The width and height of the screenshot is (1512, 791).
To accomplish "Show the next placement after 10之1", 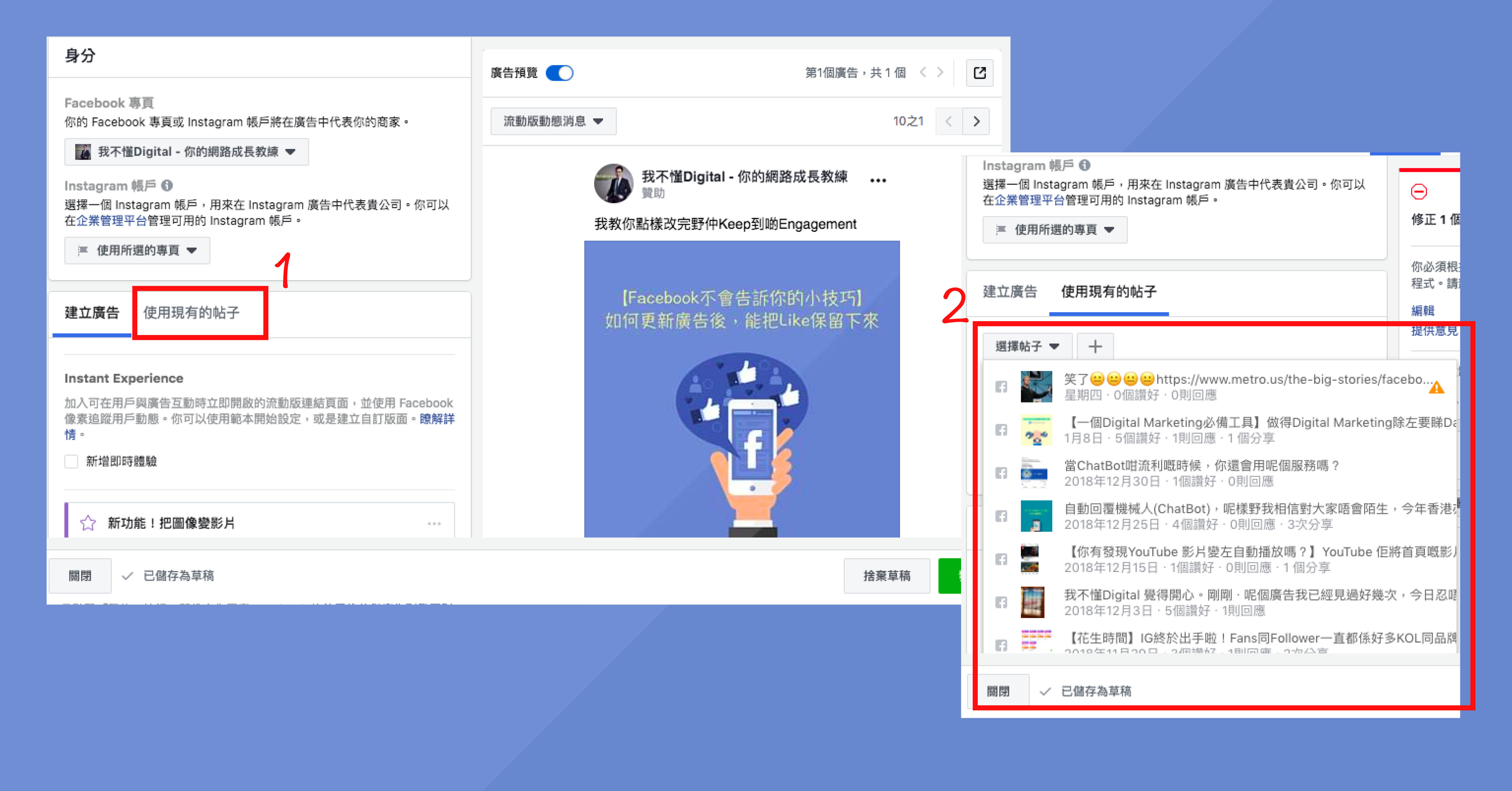I will pos(976,122).
